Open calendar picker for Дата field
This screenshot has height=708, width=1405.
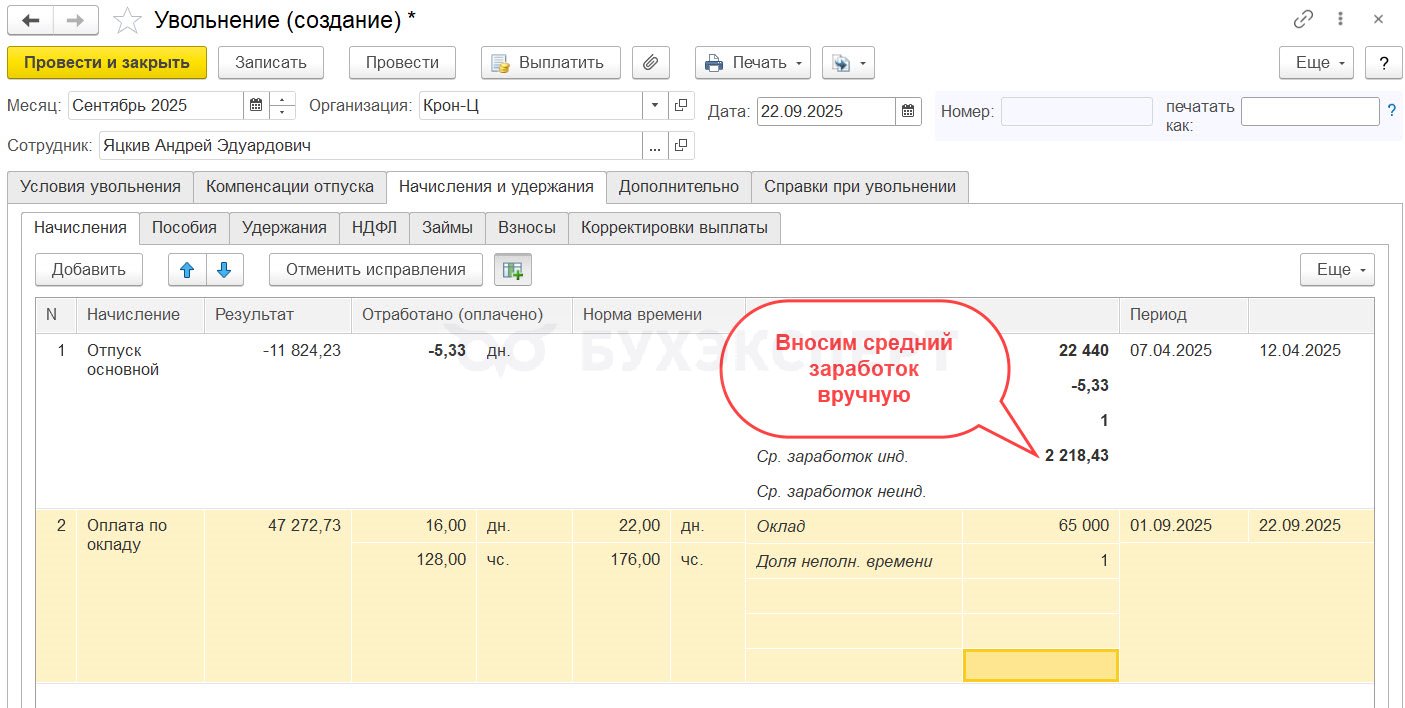click(908, 111)
